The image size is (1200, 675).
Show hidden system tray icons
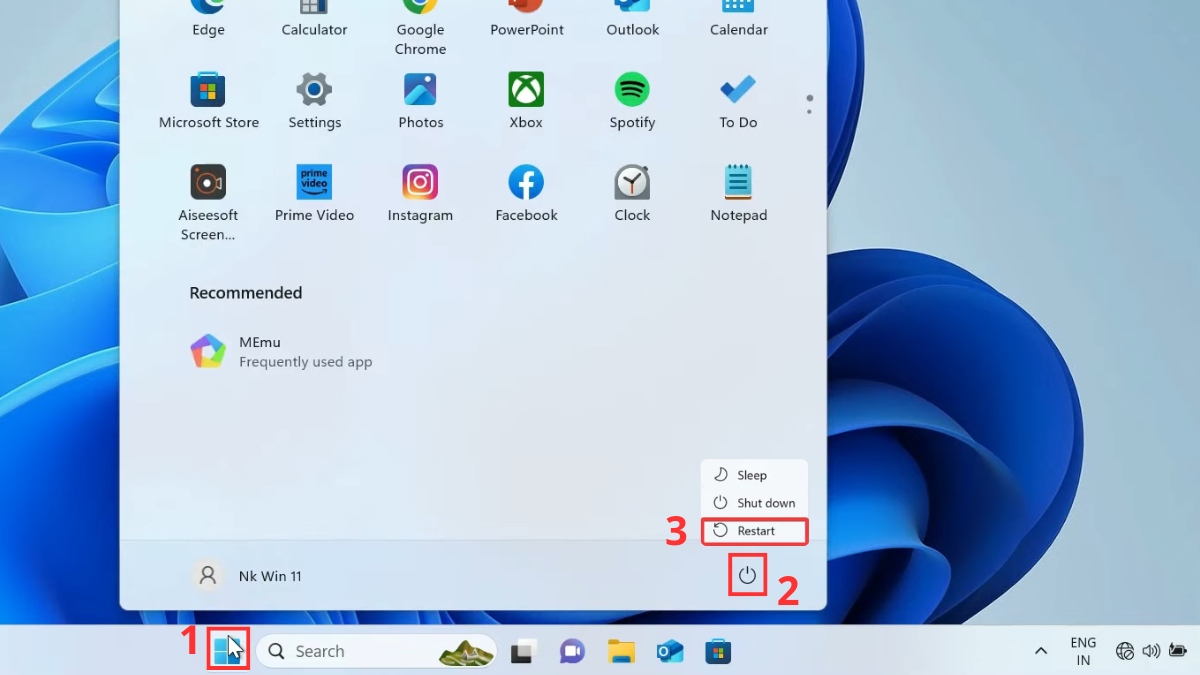pyautogui.click(x=1041, y=651)
